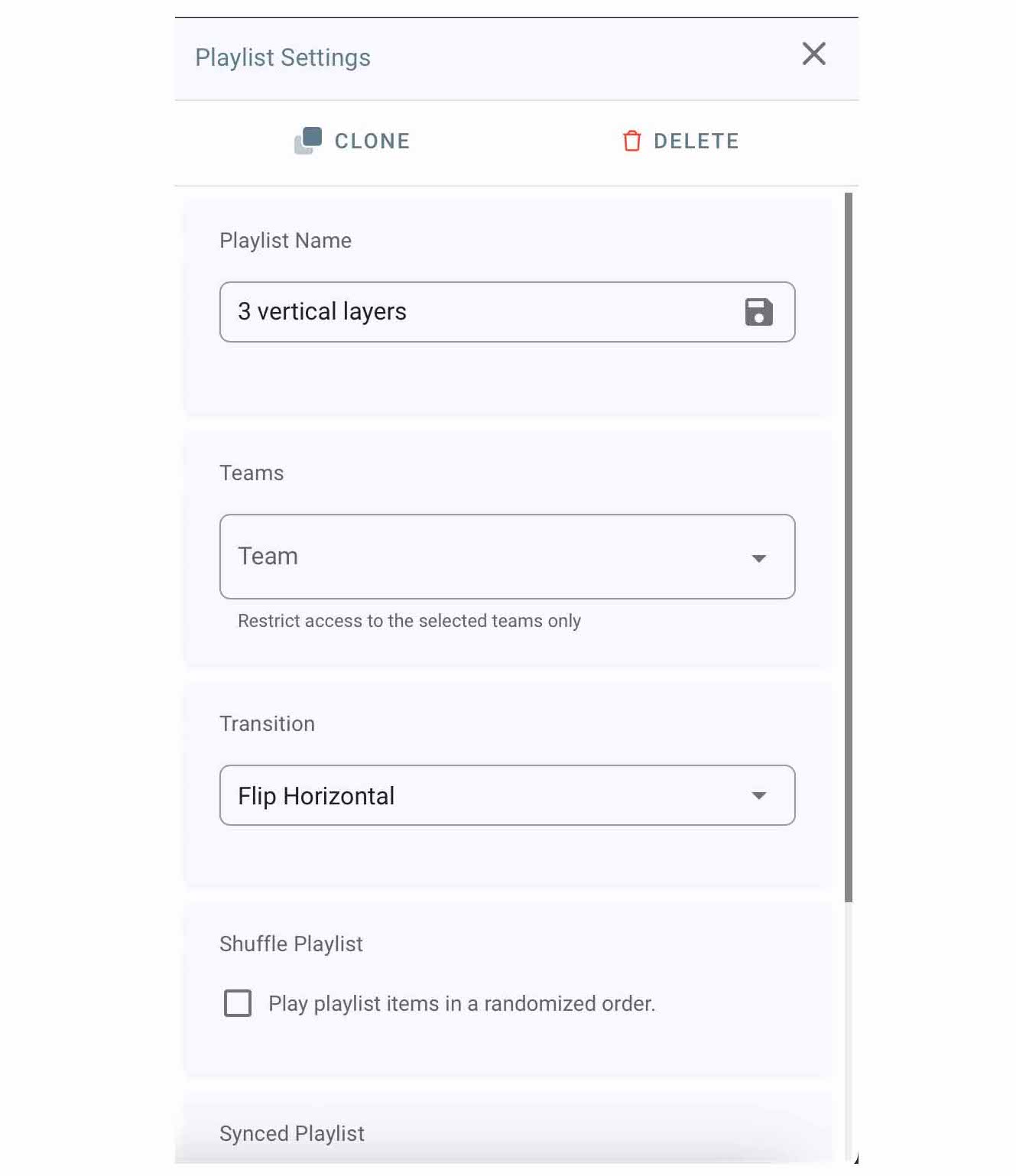
Task: Enable the Shuffle Playlist checkbox
Action: pyautogui.click(x=238, y=1003)
